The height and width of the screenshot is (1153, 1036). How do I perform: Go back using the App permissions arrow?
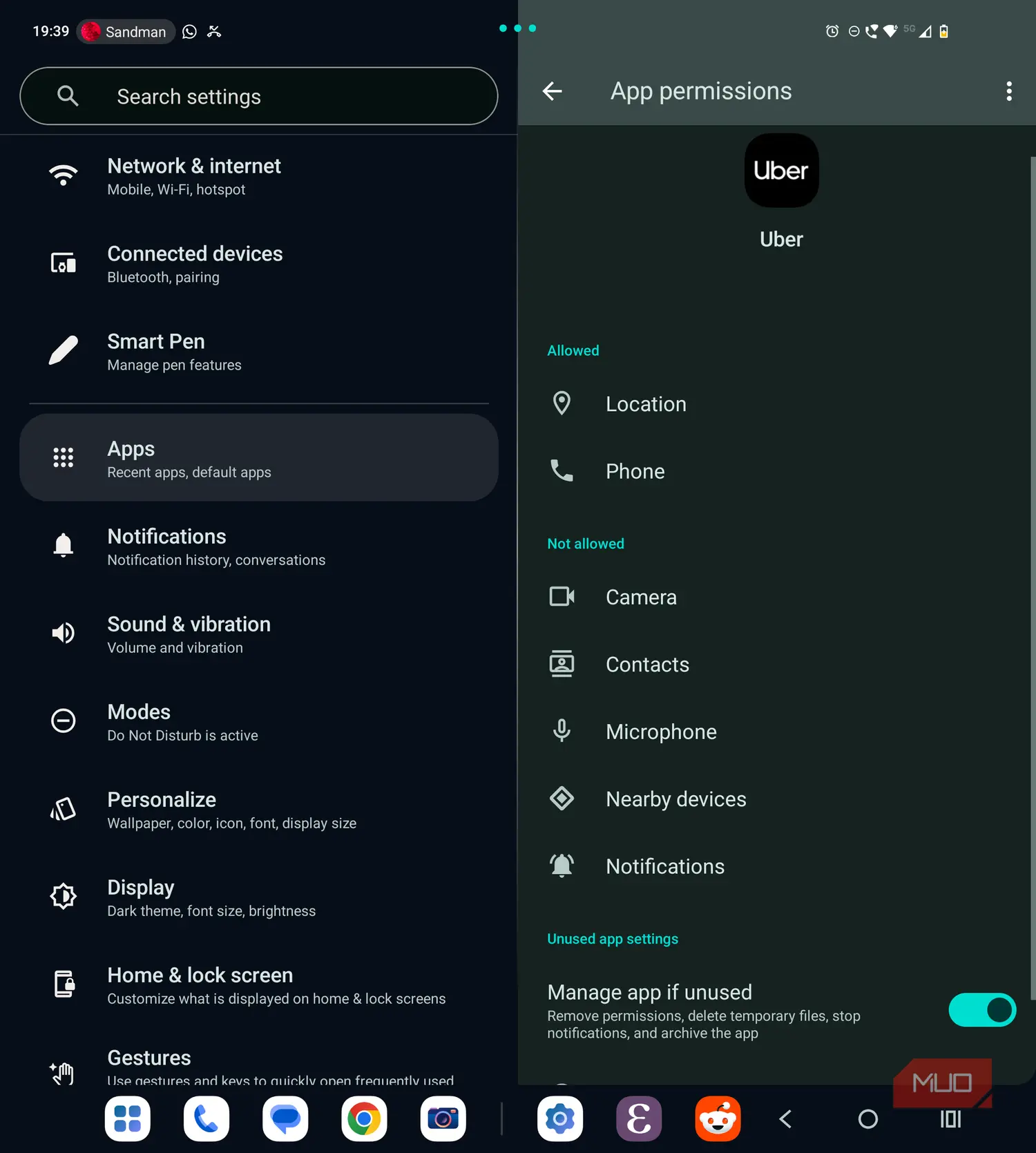point(552,91)
